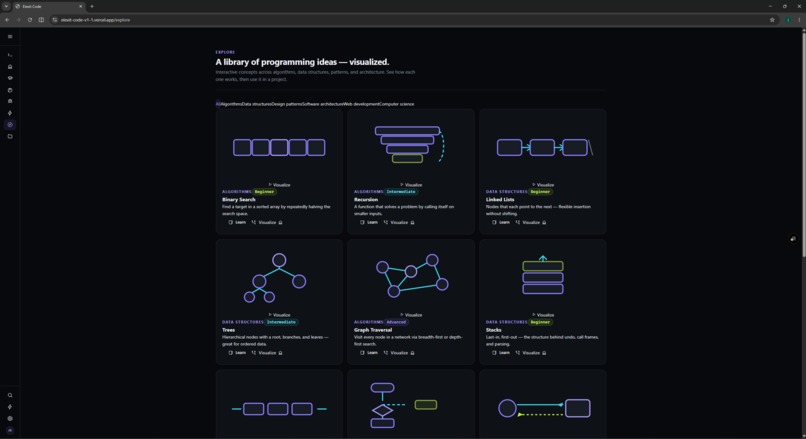This screenshot has width=806, height=439.
Task: Click locked Visualize link on Graph Traversal card
Action: pyautogui.click(x=399, y=353)
